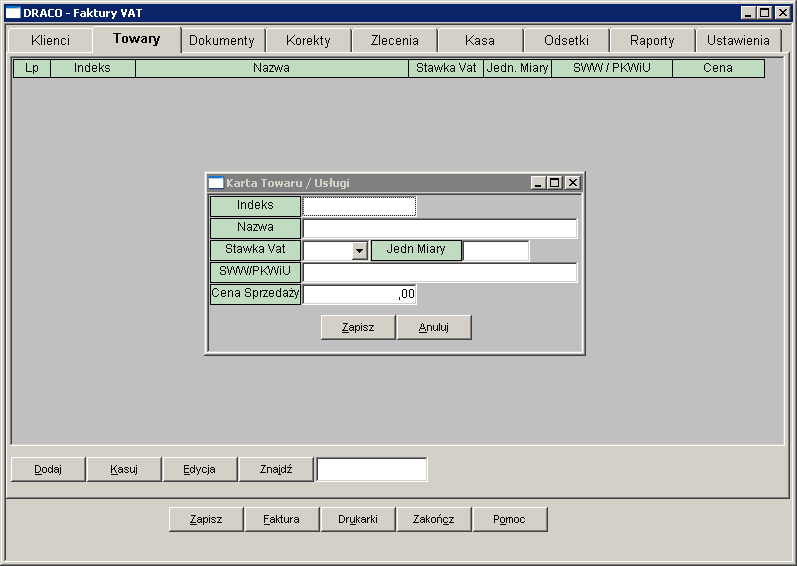This screenshot has width=797, height=566.
Task: Click the bottom Zapisz button
Action: point(206,519)
